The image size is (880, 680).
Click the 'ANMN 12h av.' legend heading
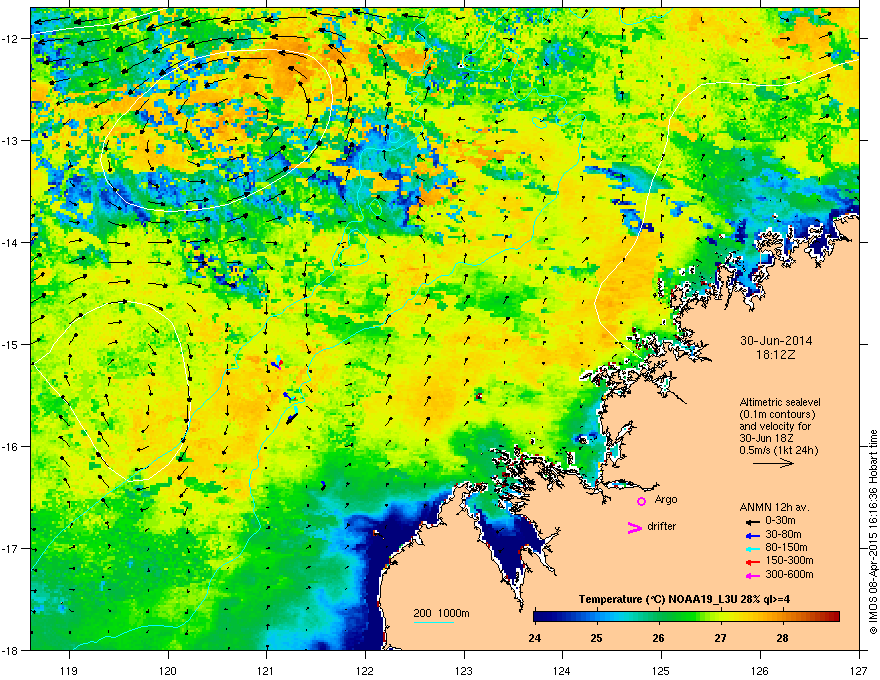(774, 507)
